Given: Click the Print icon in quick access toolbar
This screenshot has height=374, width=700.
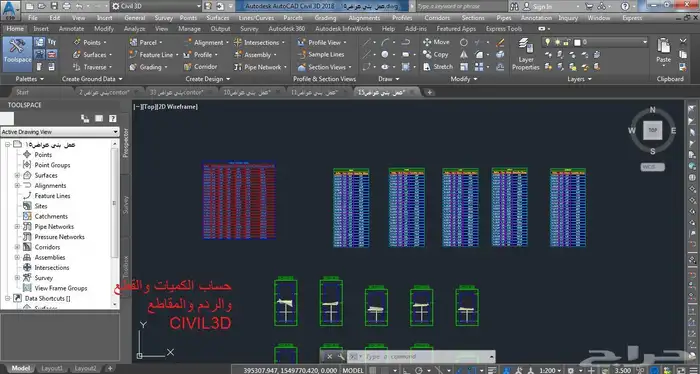Looking at the screenshot, I should coord(67,6).
